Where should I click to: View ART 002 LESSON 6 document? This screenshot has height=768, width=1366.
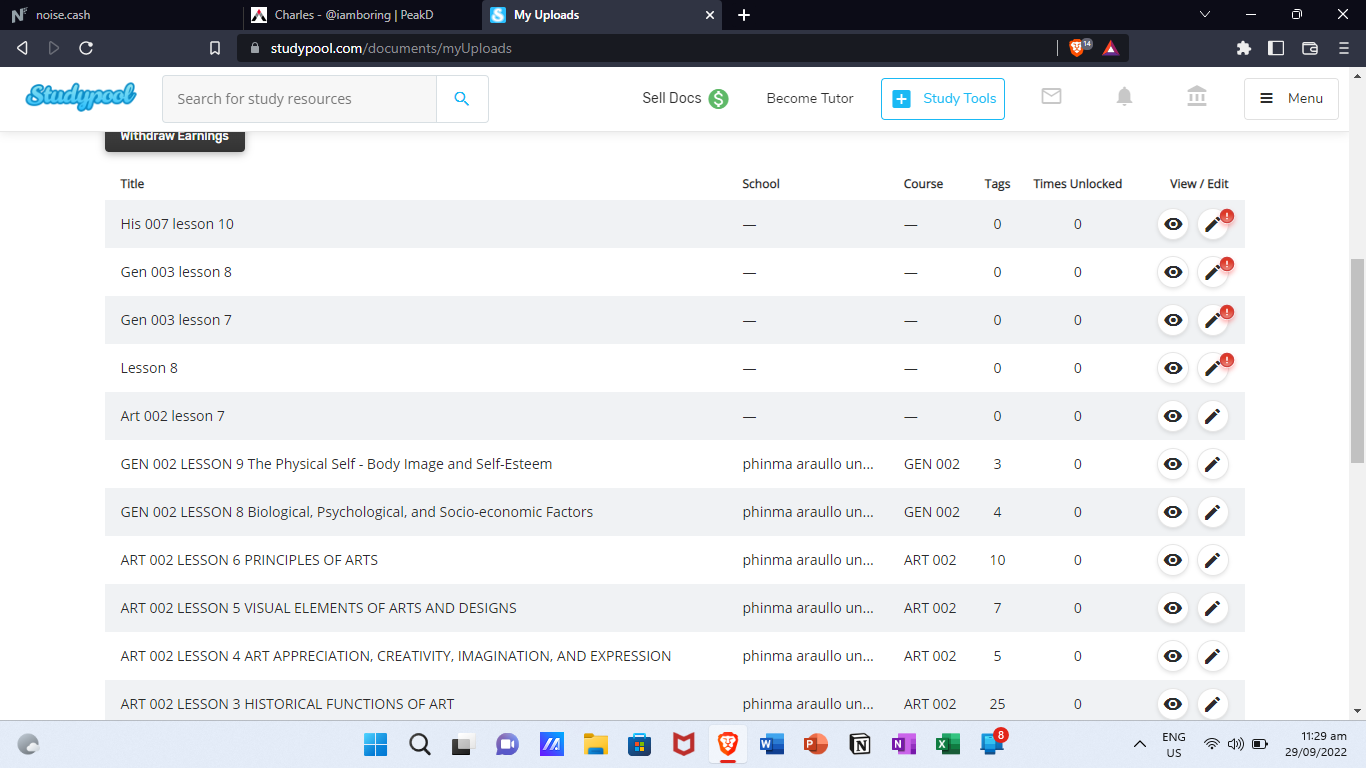(1173, 560)
